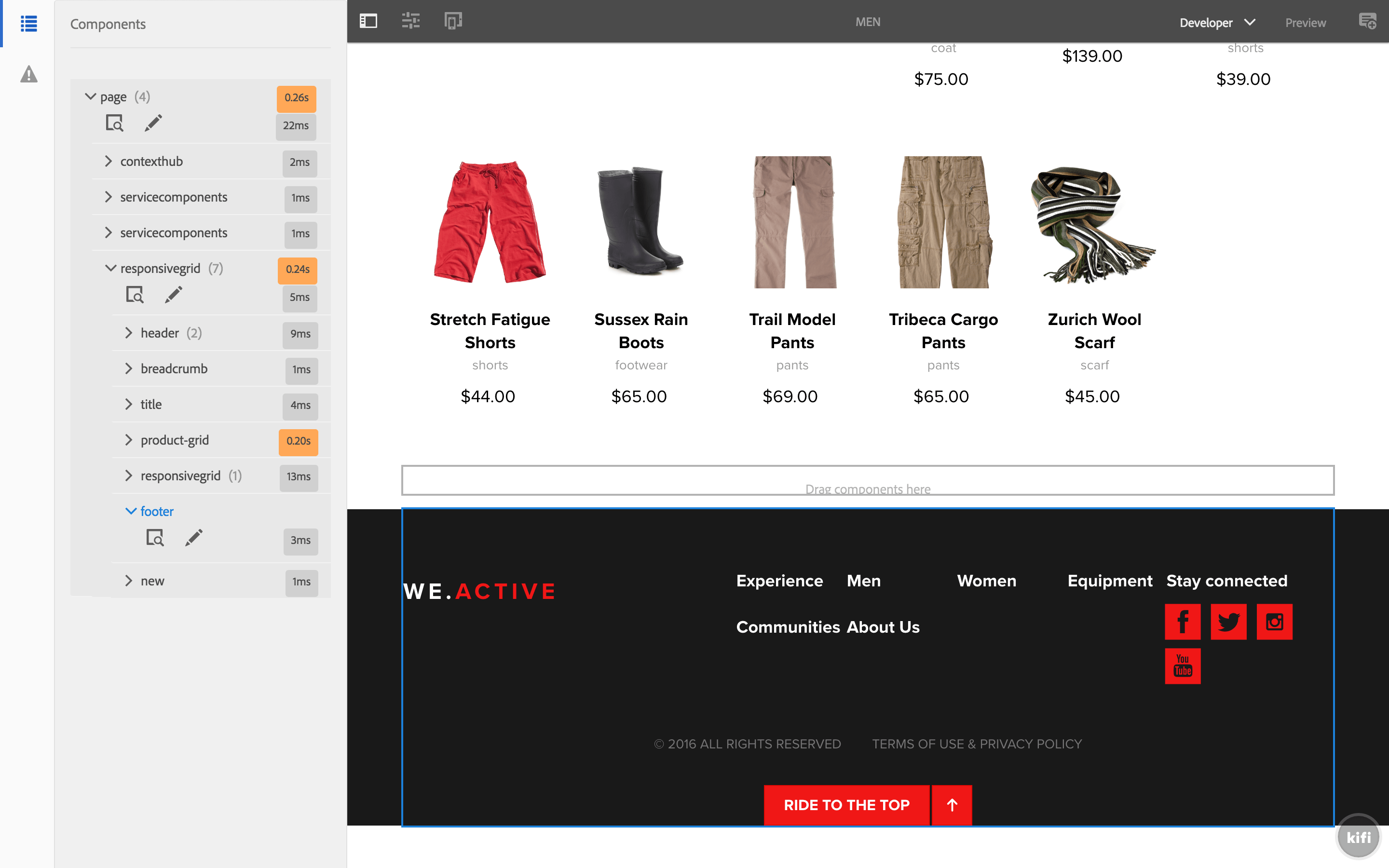Viewport: 1389px width, 868px height.
Task: Select the breadcrumb component entry
Action: pyautogui.click(x=174, y=368)
